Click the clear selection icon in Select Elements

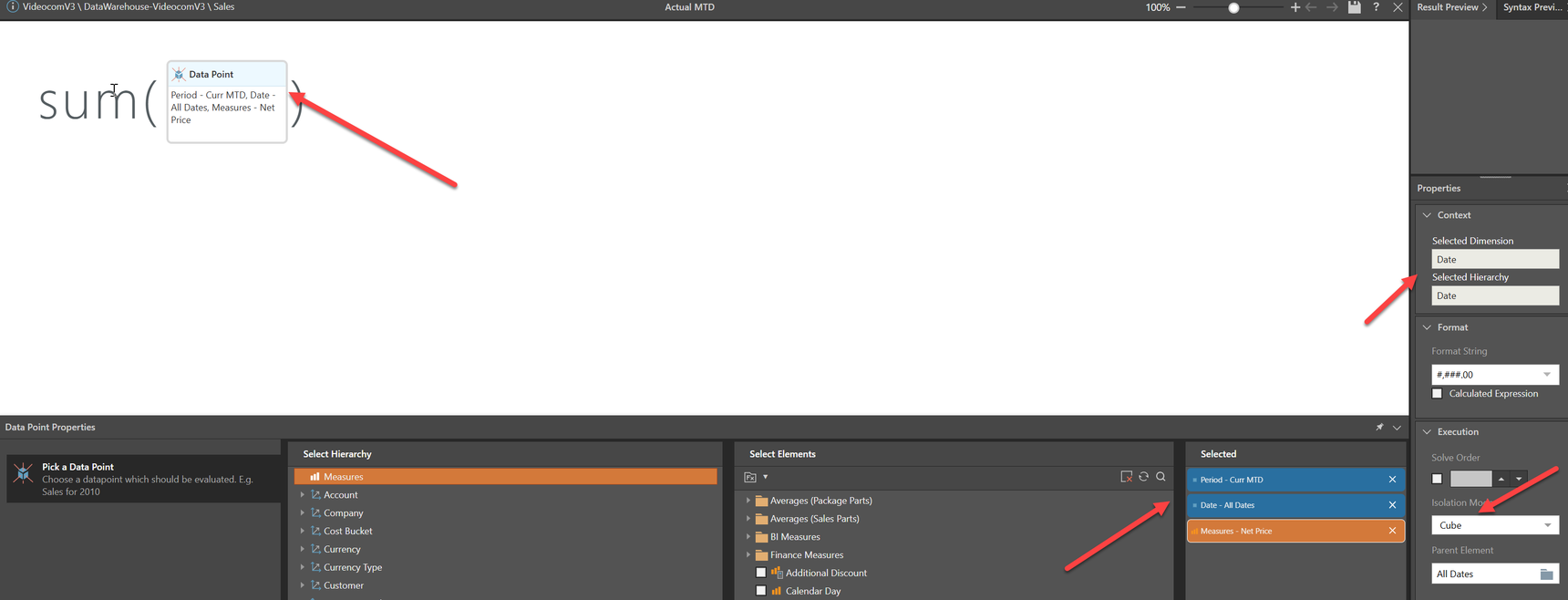[x=1126, y=477]
